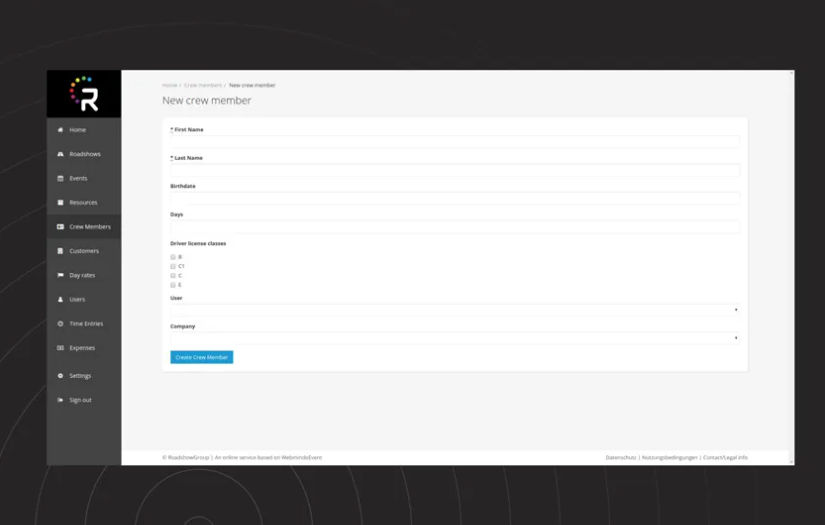Click the Events calendar icon
This screenshot has height=525, width=825.
click(x=60, y=178)
